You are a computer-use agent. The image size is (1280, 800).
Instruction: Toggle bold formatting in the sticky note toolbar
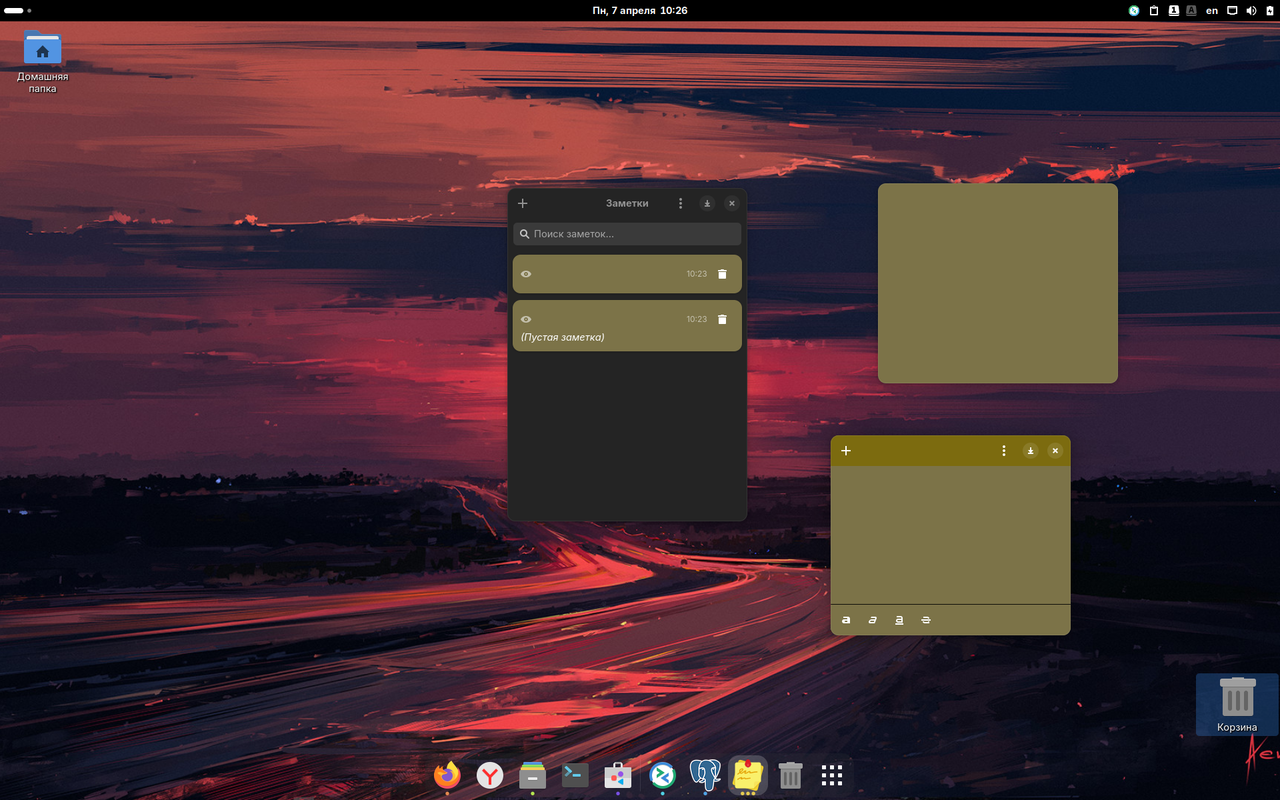click(x=846, y=620)
